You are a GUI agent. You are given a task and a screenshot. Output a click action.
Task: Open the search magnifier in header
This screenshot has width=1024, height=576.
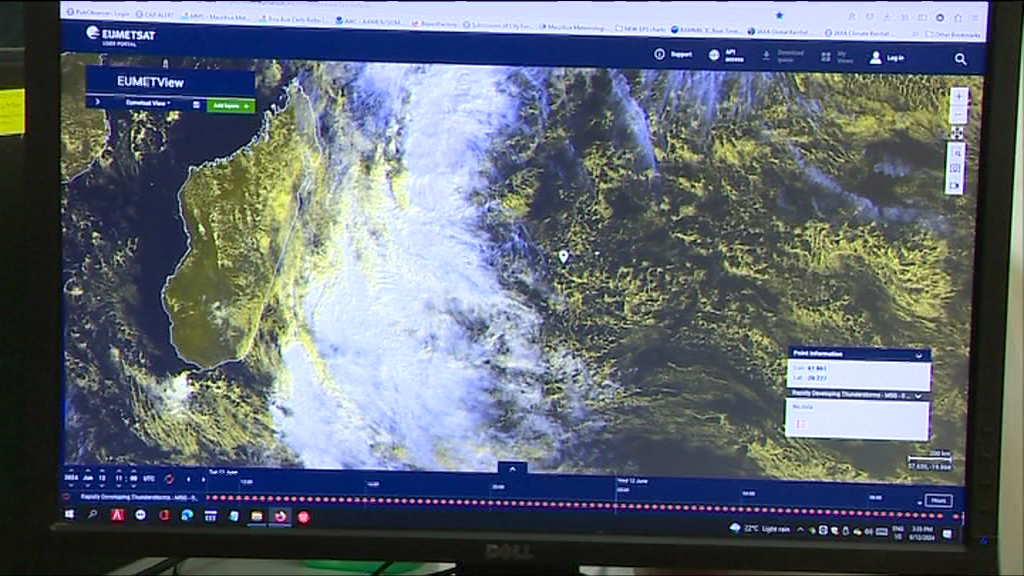(960, 59)
